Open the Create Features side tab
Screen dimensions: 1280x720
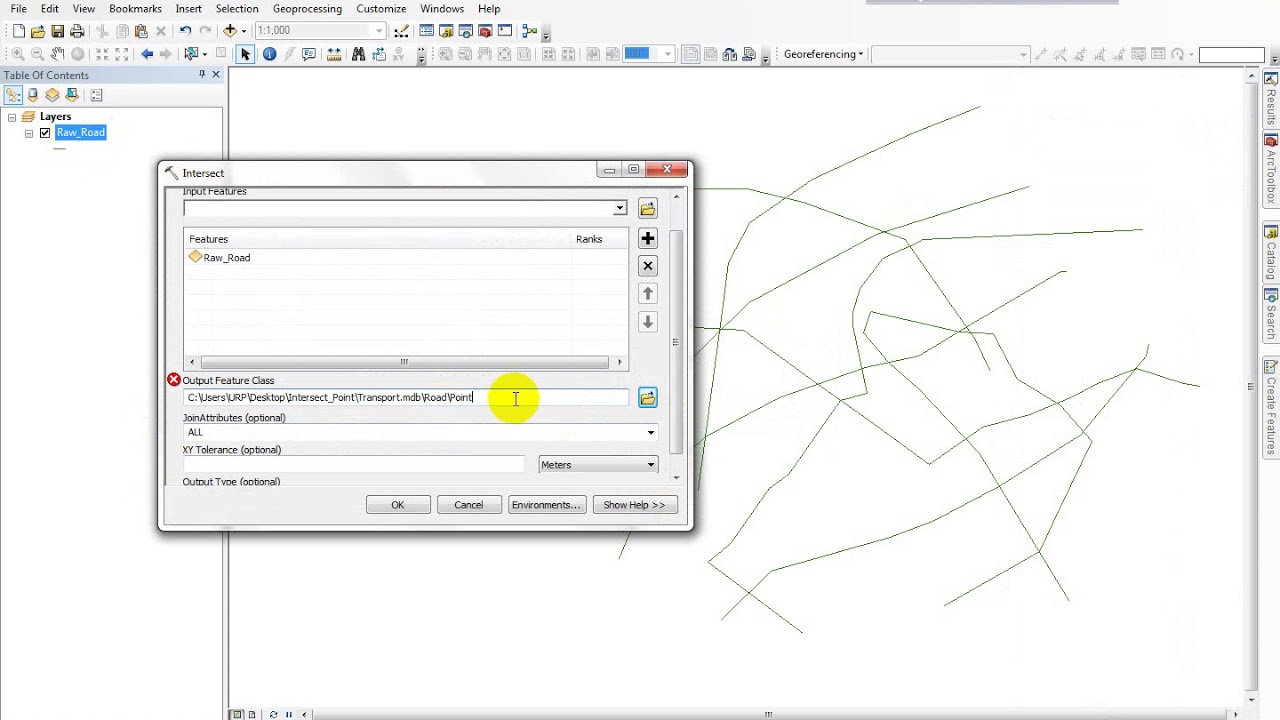tap(1271, 408)
